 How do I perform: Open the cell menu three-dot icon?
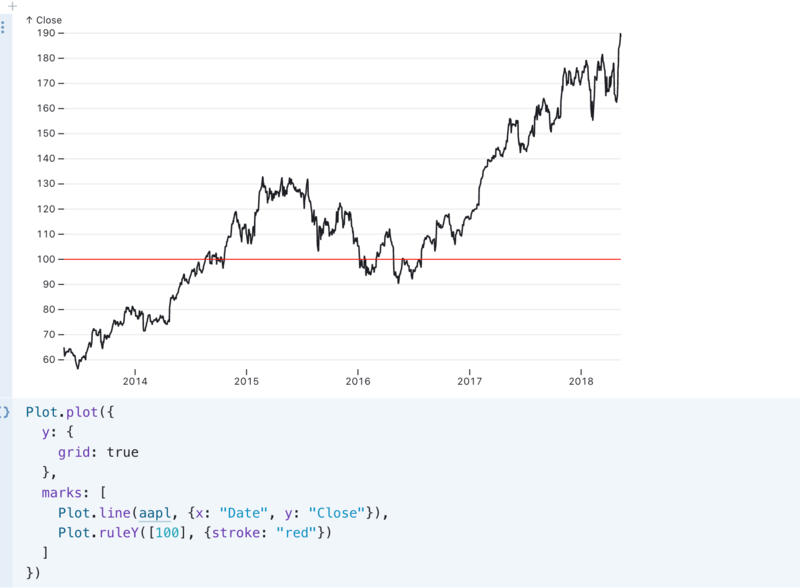click(3, 28)
